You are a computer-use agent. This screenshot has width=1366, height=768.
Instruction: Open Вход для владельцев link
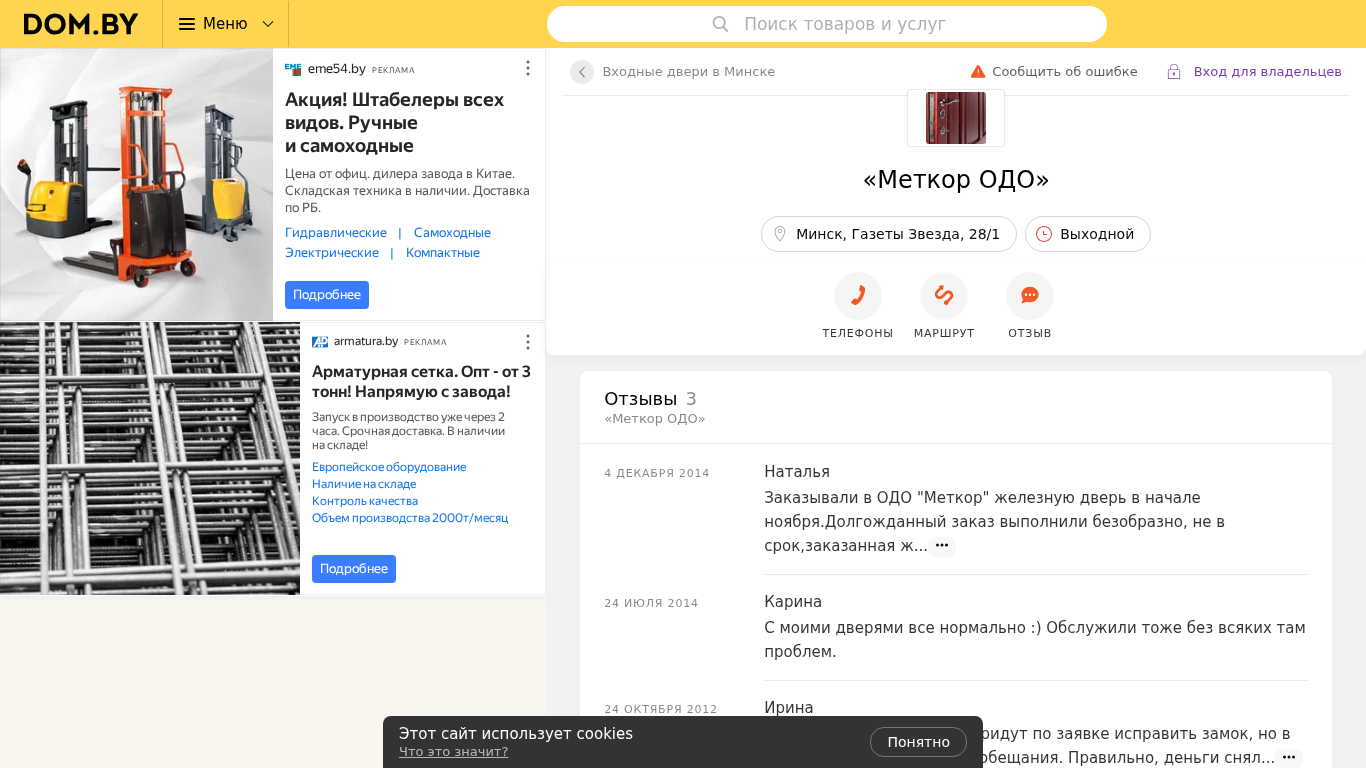pos(1268,72)
